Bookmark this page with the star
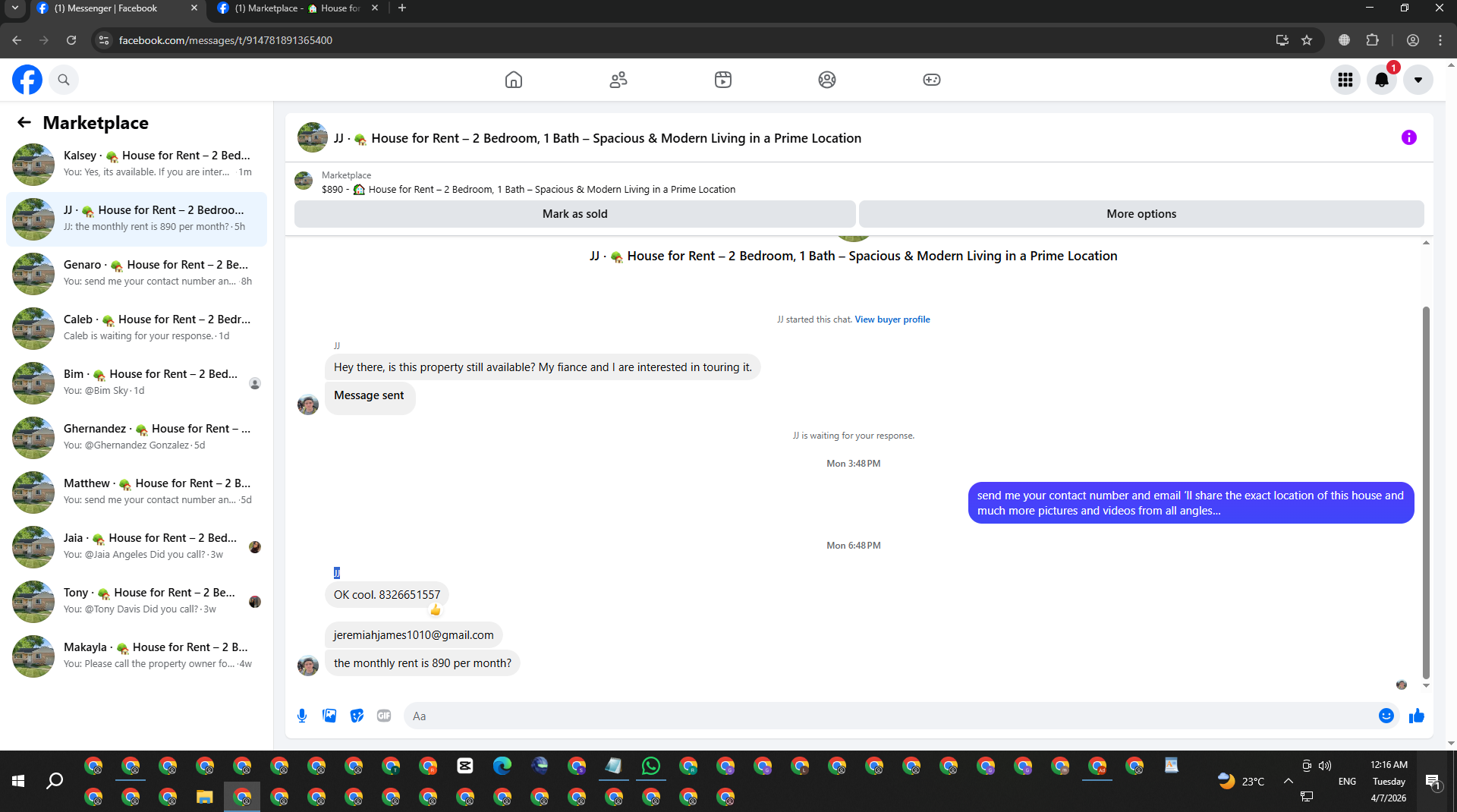The width and height of the screenshot is (1457, 812). [x=1307, y=40]
